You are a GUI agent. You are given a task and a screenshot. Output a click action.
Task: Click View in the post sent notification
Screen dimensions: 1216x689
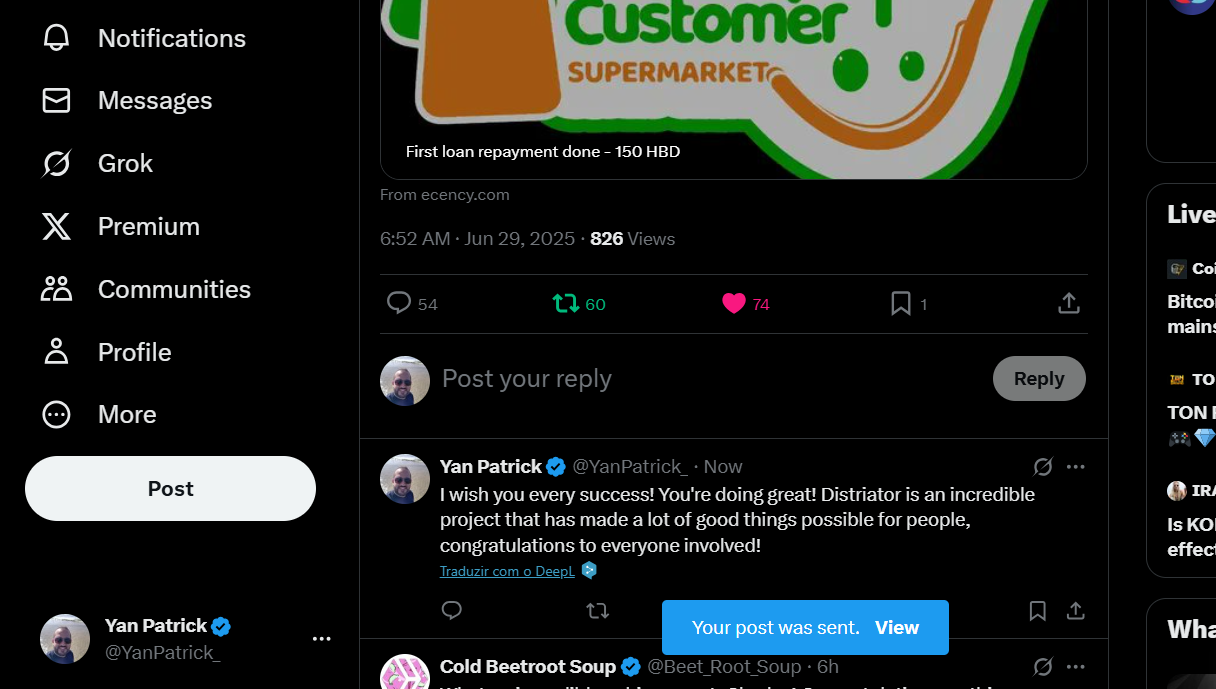[x=897, y=628]
